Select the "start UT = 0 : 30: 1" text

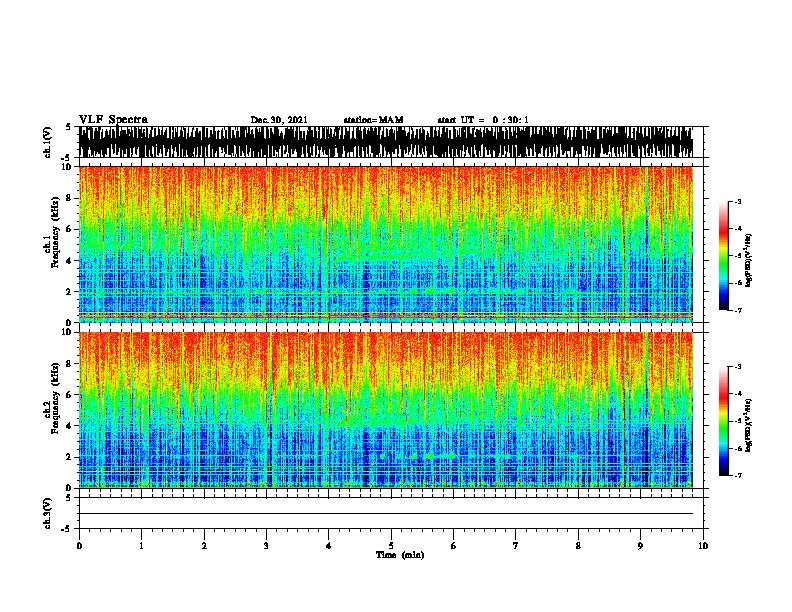click(483, 120)
